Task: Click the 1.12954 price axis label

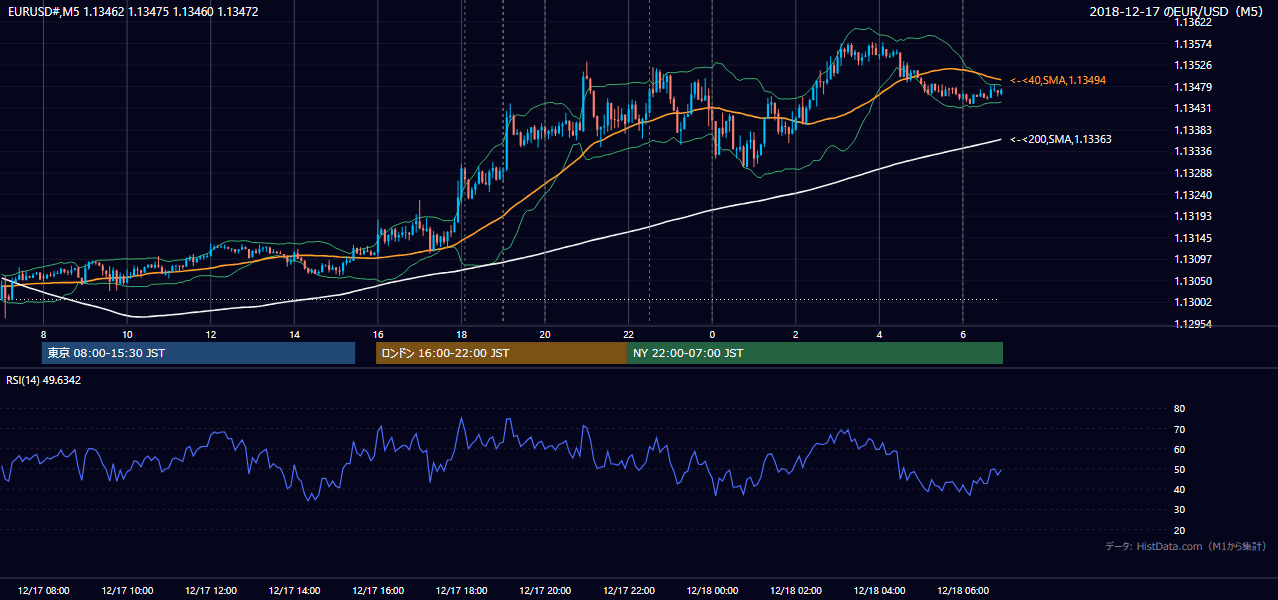Action: 1194,324
